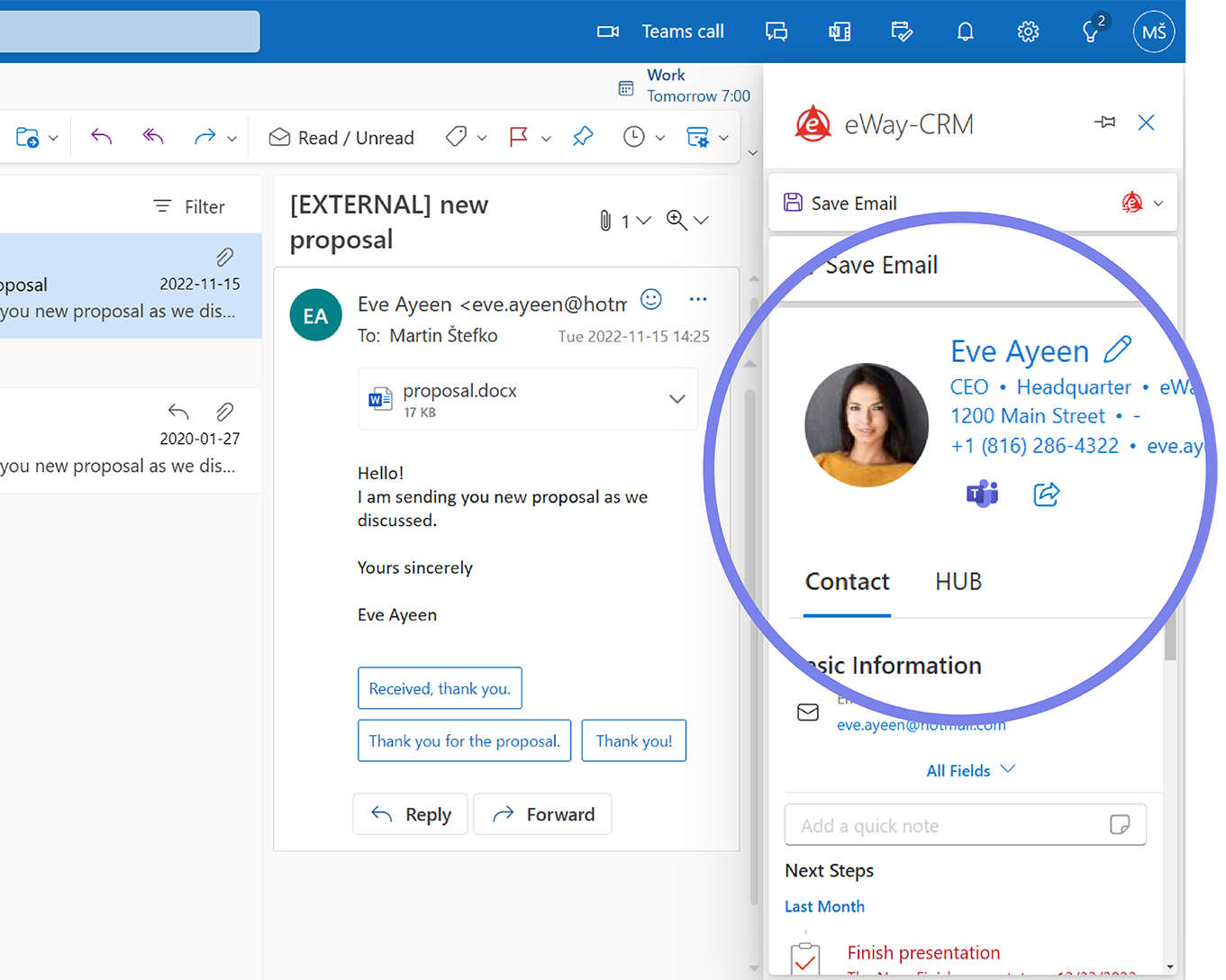The image size is (1226, 980).
Task: Expand the Snooze dropdown arrow
Action: (x=660, y=138)
